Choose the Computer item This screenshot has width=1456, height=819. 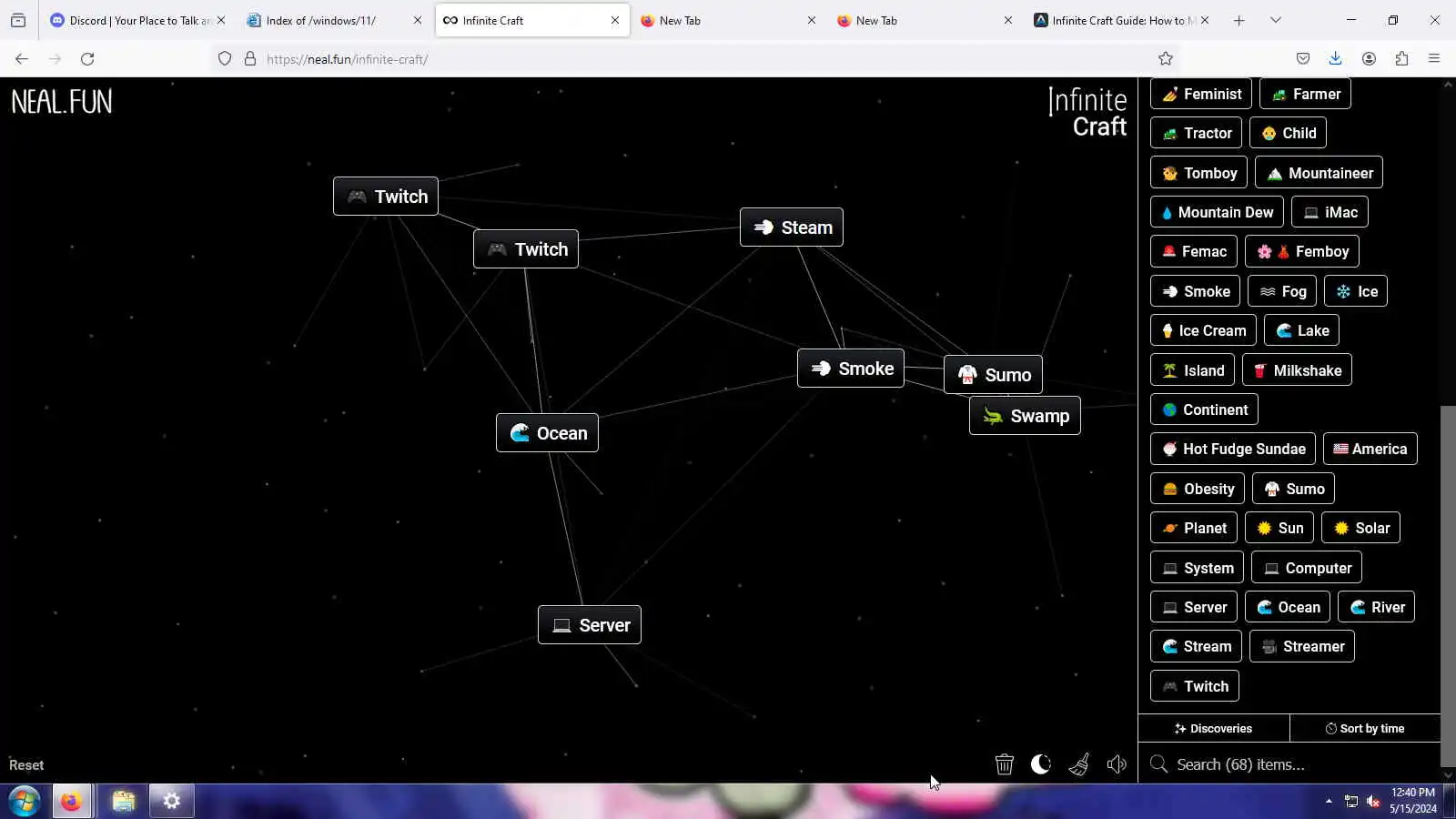pyautogui.click(x=1306, y=568)
